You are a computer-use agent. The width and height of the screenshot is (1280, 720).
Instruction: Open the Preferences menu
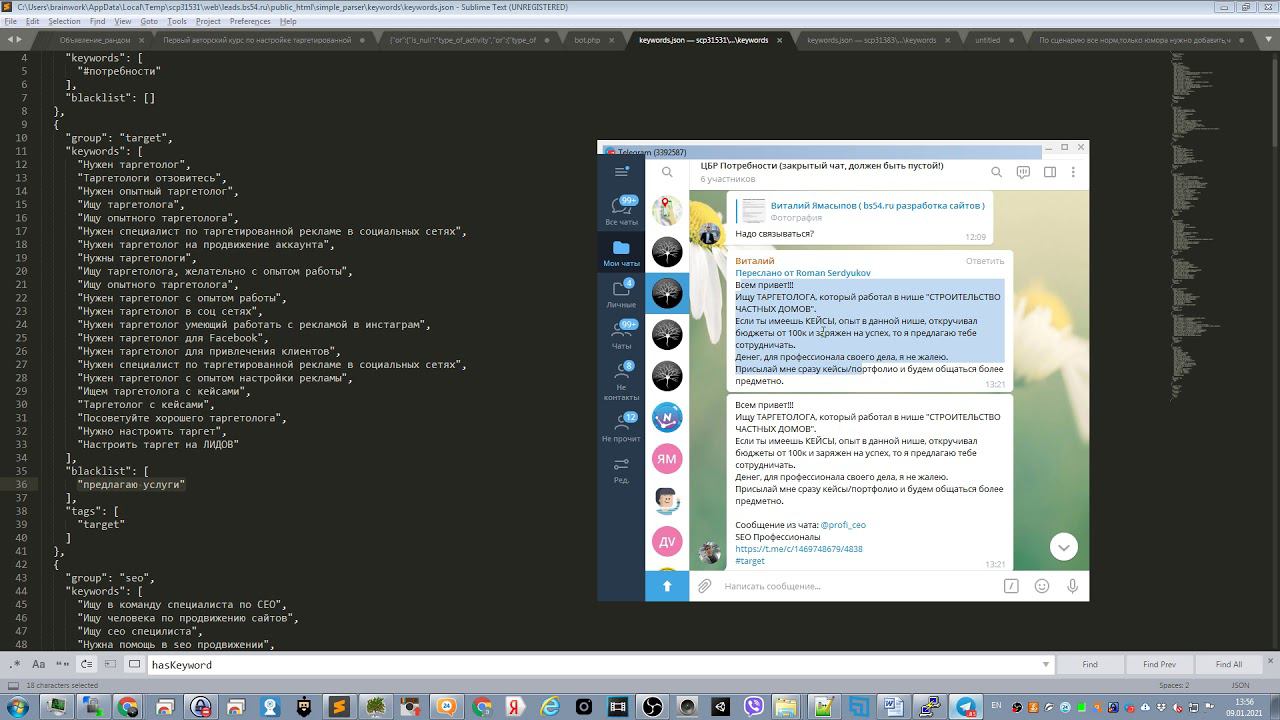click(249, 21)
